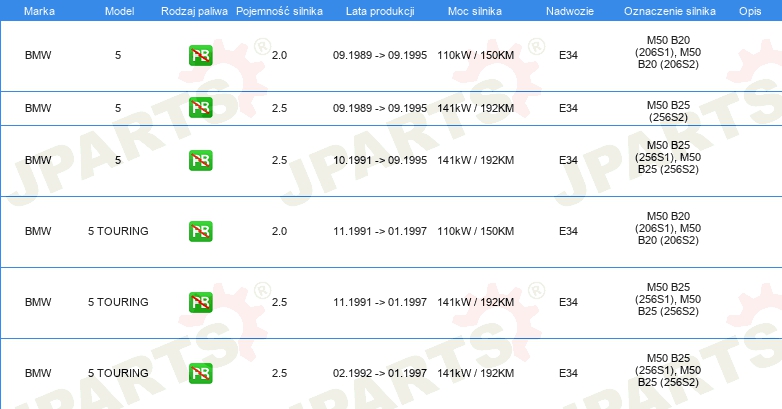The height and width of the screenshot is (409, 782).
Task: Select the Lata produkcji column header
Action: click(380, 11)
